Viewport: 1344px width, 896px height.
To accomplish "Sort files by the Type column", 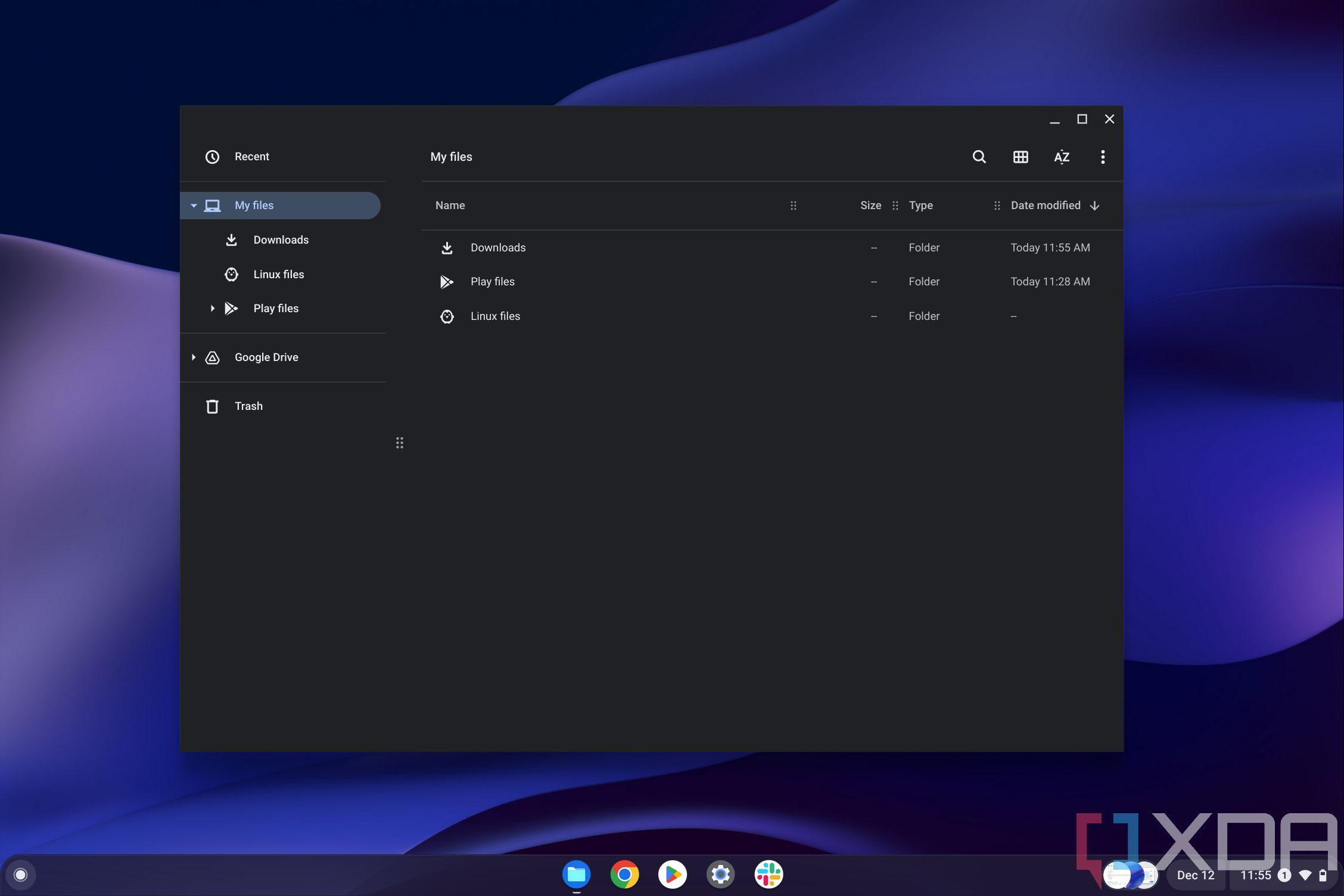I will click(x=920, y=205).
